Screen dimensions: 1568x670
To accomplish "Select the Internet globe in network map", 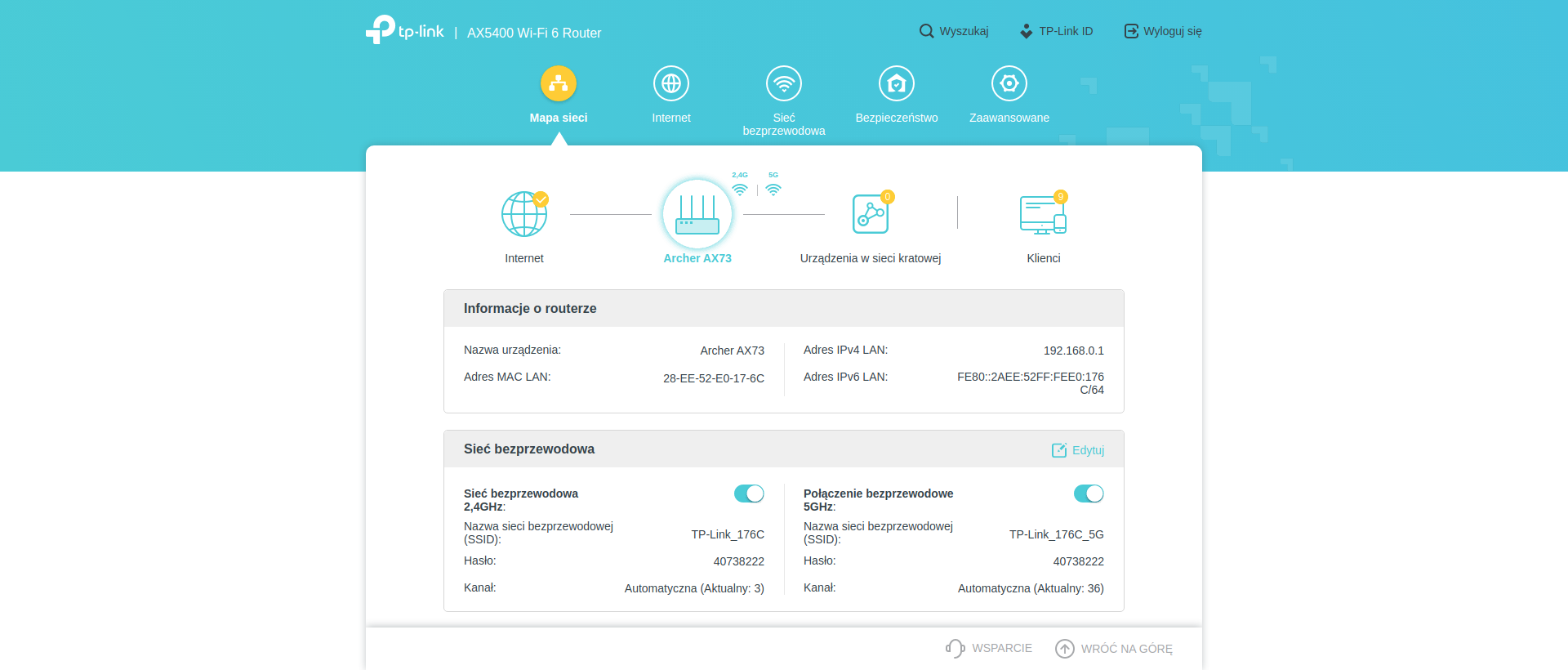I will pyautogui.click(x=524, y=215).
